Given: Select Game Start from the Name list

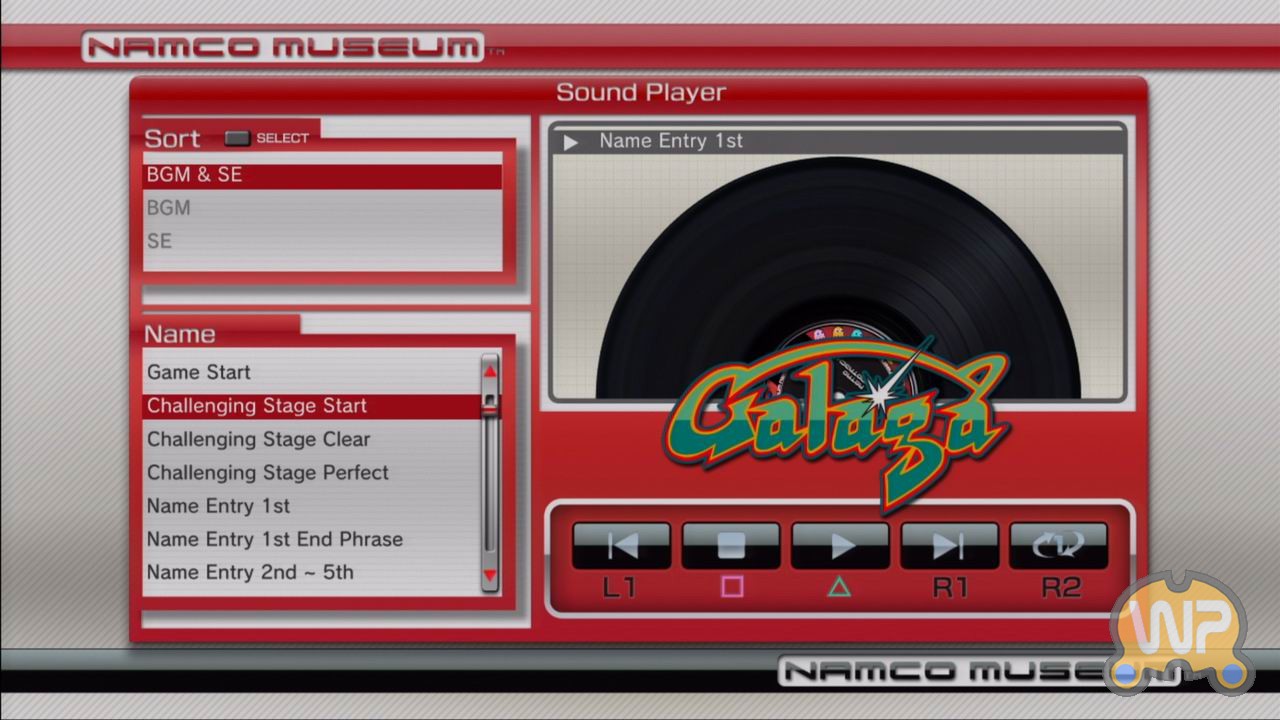Looking at the screenshot, I should coord(310,372).
